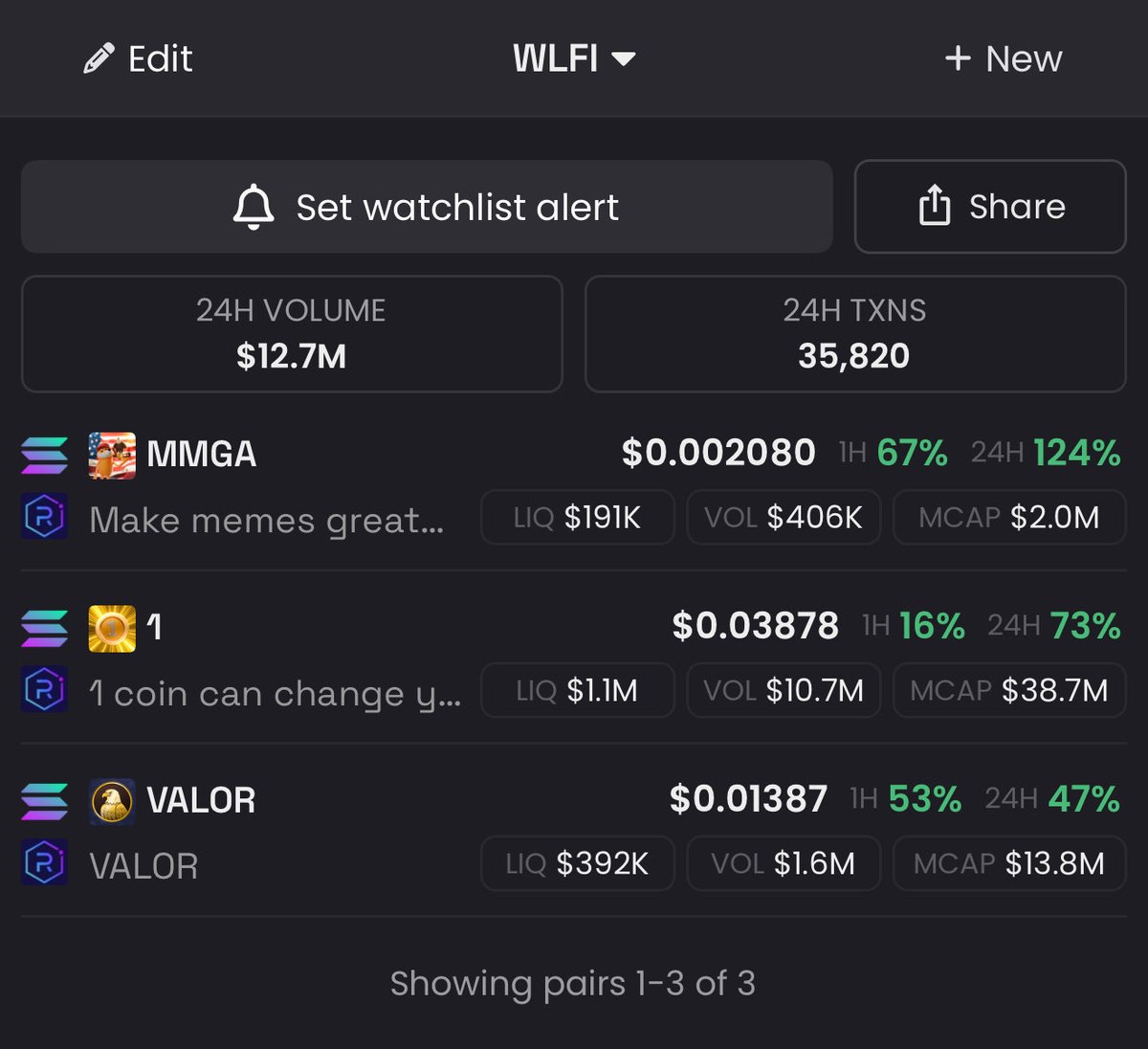
Task: Click the pencil Edit icon
Action: [99, 59]
